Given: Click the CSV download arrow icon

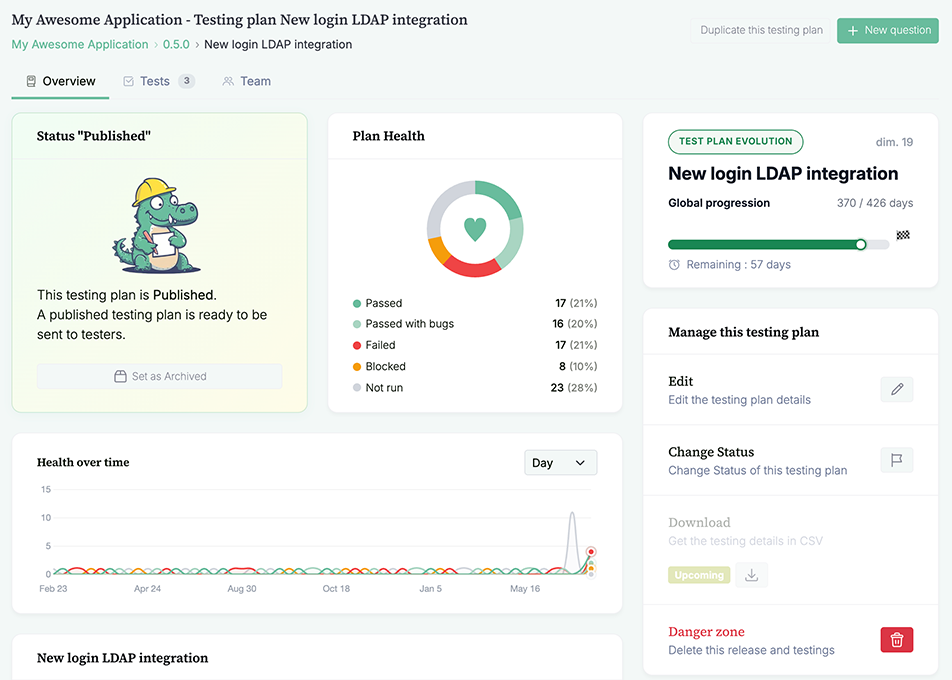Looking at the screenshot, I should tap(752, 575).
